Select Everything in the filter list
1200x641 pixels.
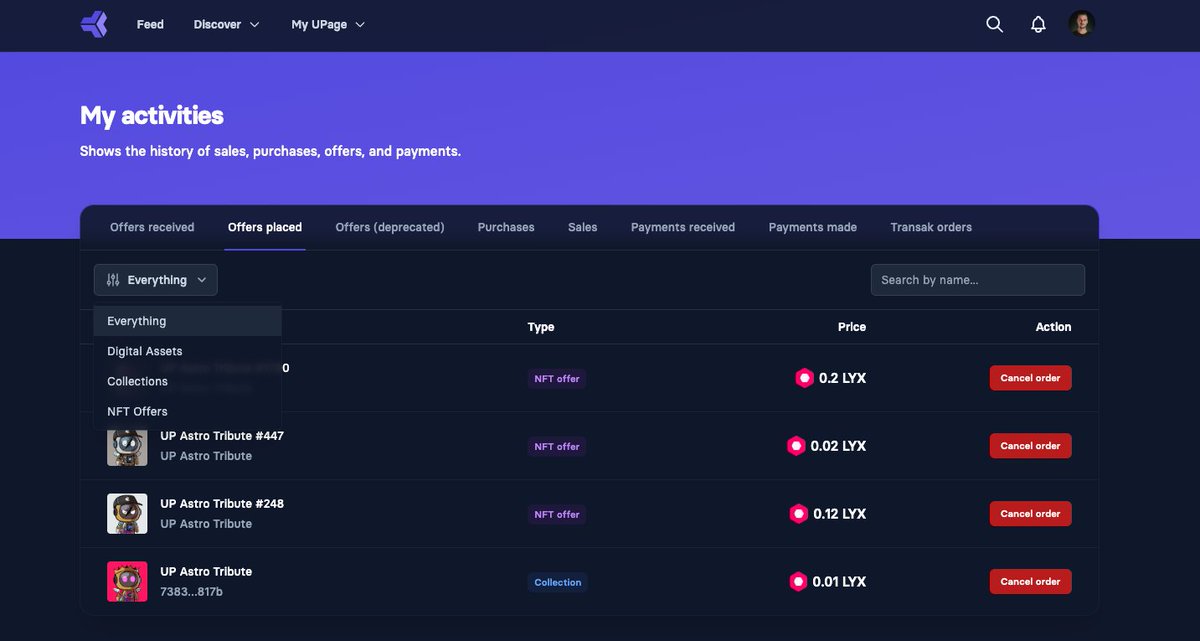pos(188,321)
